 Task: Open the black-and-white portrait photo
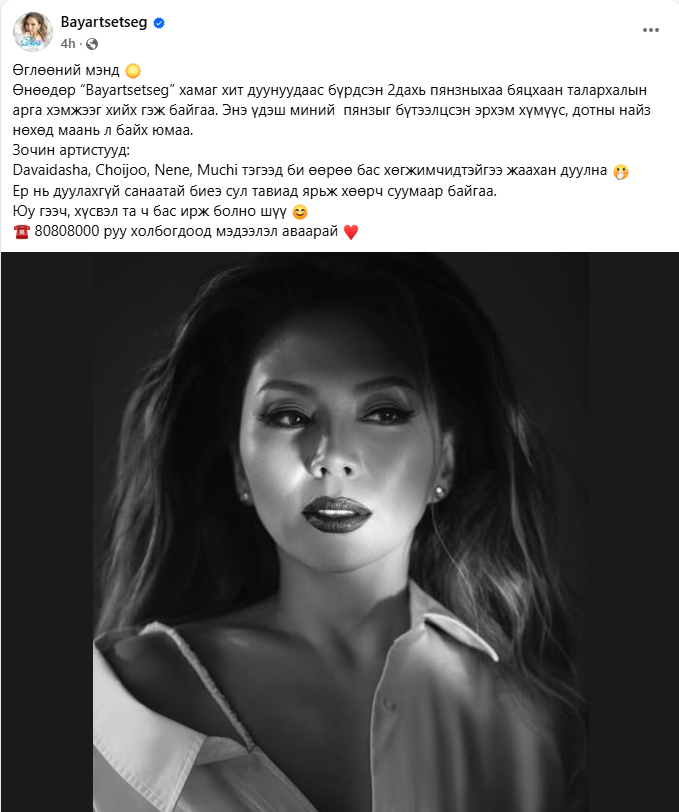coord(340,532)
